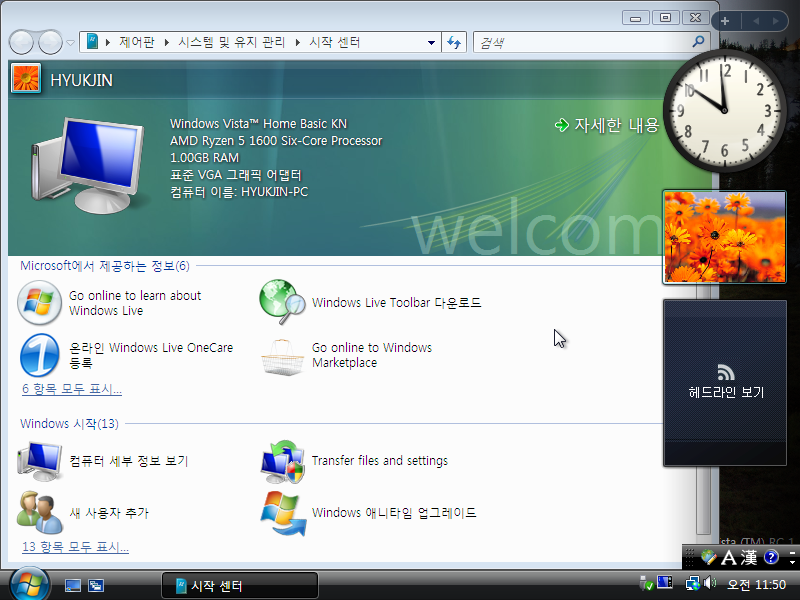Click the 헤드라인 보기 gadget text
800x600 pixels.
[x=726, y=392]
